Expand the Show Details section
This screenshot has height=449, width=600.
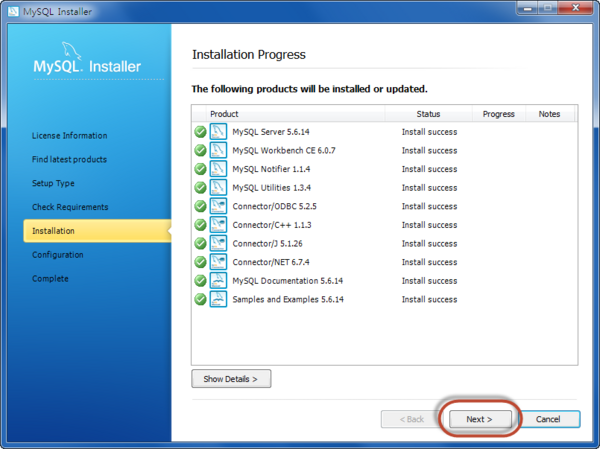point(231,379)
